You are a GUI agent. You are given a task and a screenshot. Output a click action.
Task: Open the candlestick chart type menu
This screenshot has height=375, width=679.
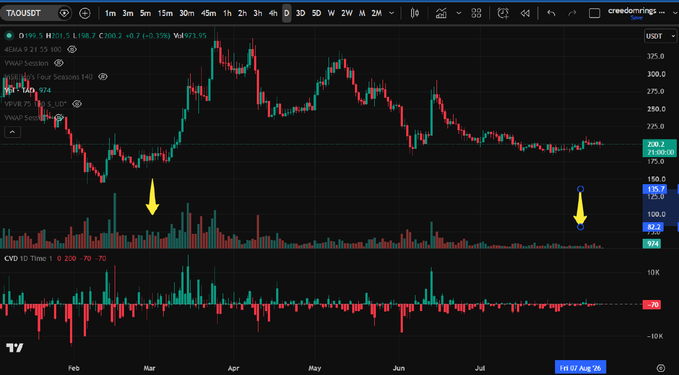tap(414, 13)
